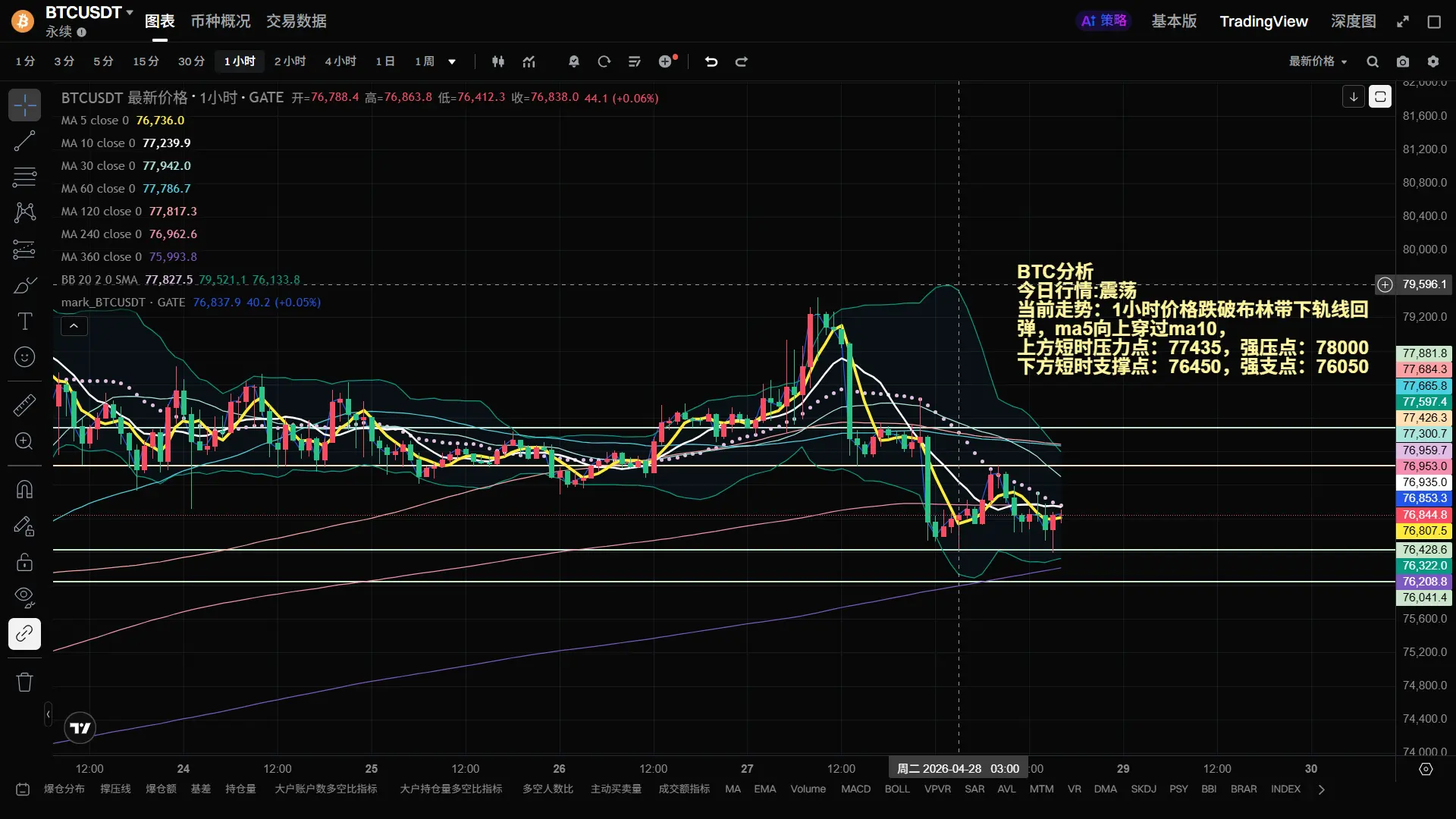Viewport: 1456px width, 819px height.
Task: Add the MACD indicator from bottom bar
Action: point(855,789)
